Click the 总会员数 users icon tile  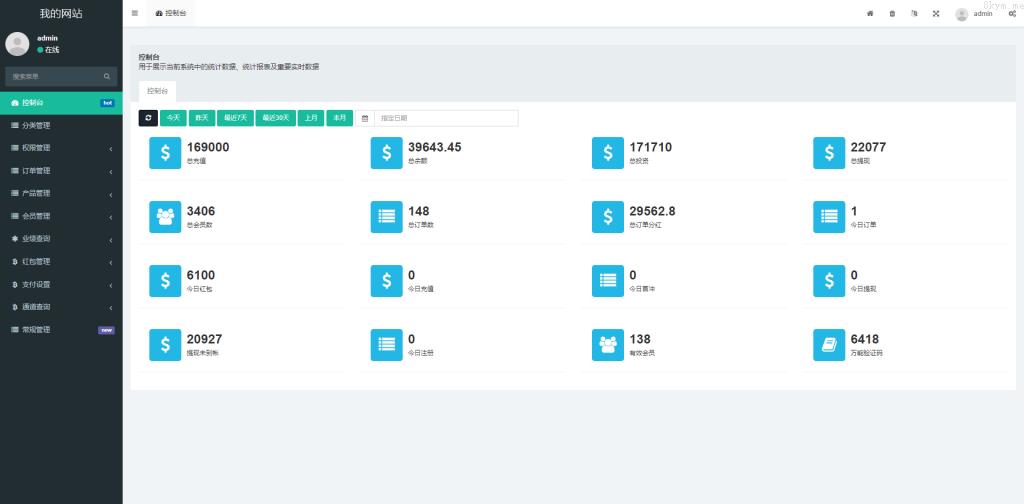coord(165,217)
